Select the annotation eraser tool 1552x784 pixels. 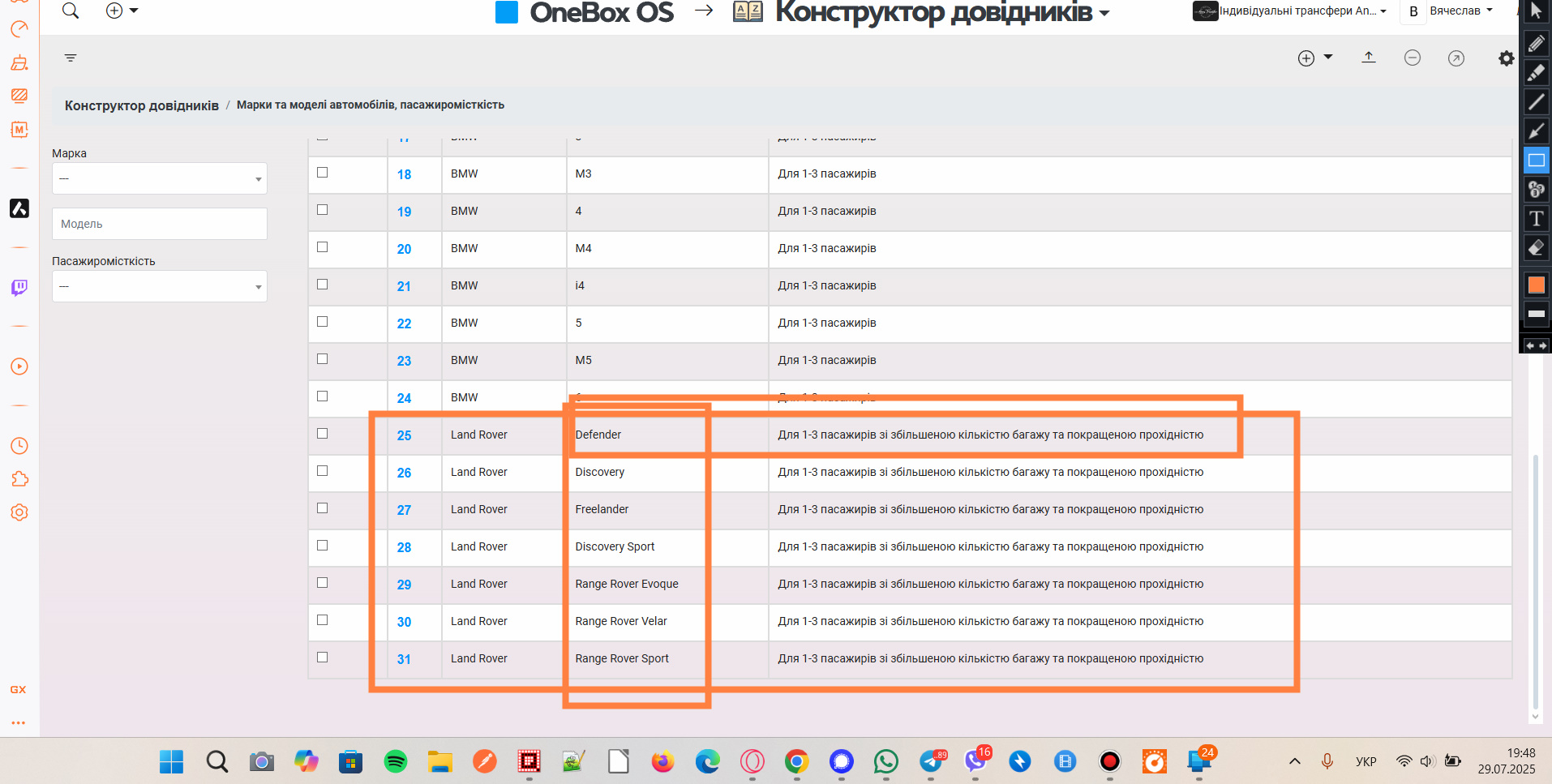tap(1536, 247)
